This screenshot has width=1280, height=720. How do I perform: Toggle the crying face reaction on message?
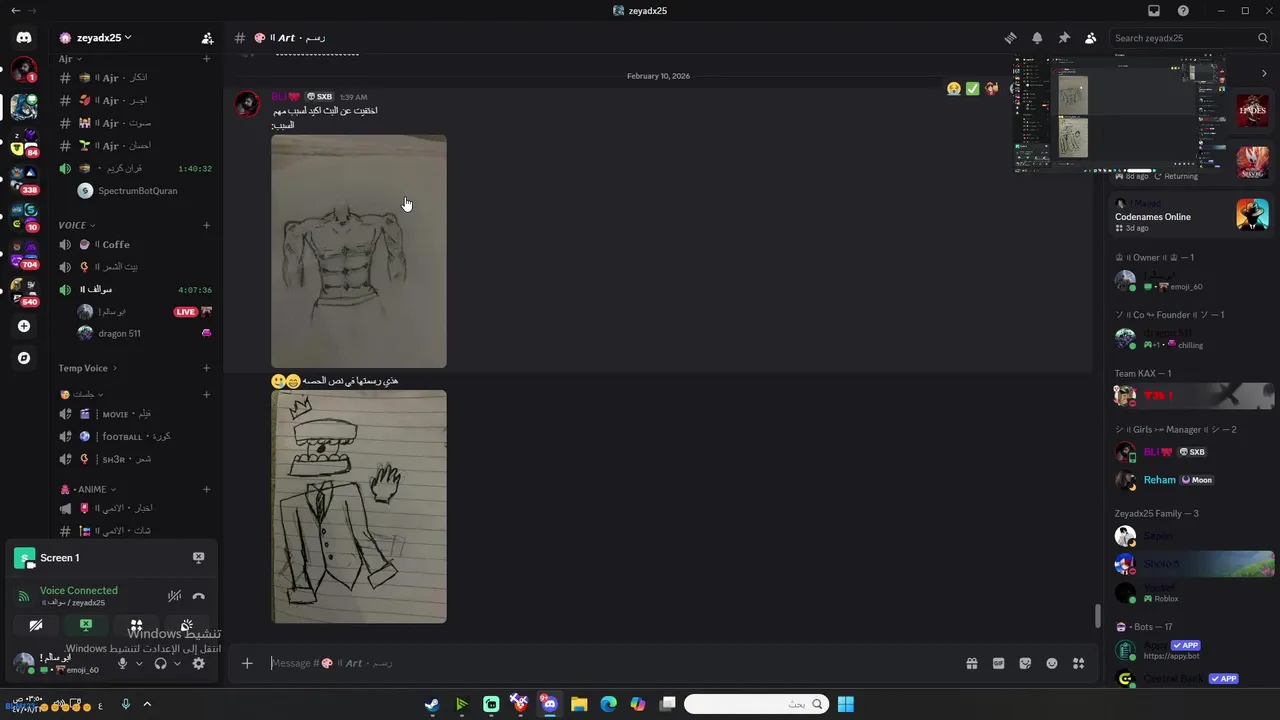coord(954,89)
